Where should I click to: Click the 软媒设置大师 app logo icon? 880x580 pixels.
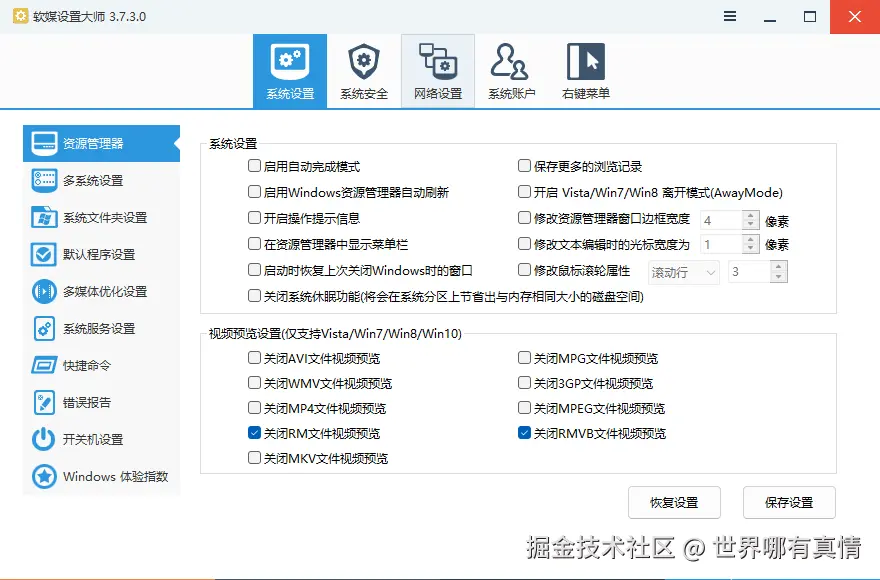(20, 16)
